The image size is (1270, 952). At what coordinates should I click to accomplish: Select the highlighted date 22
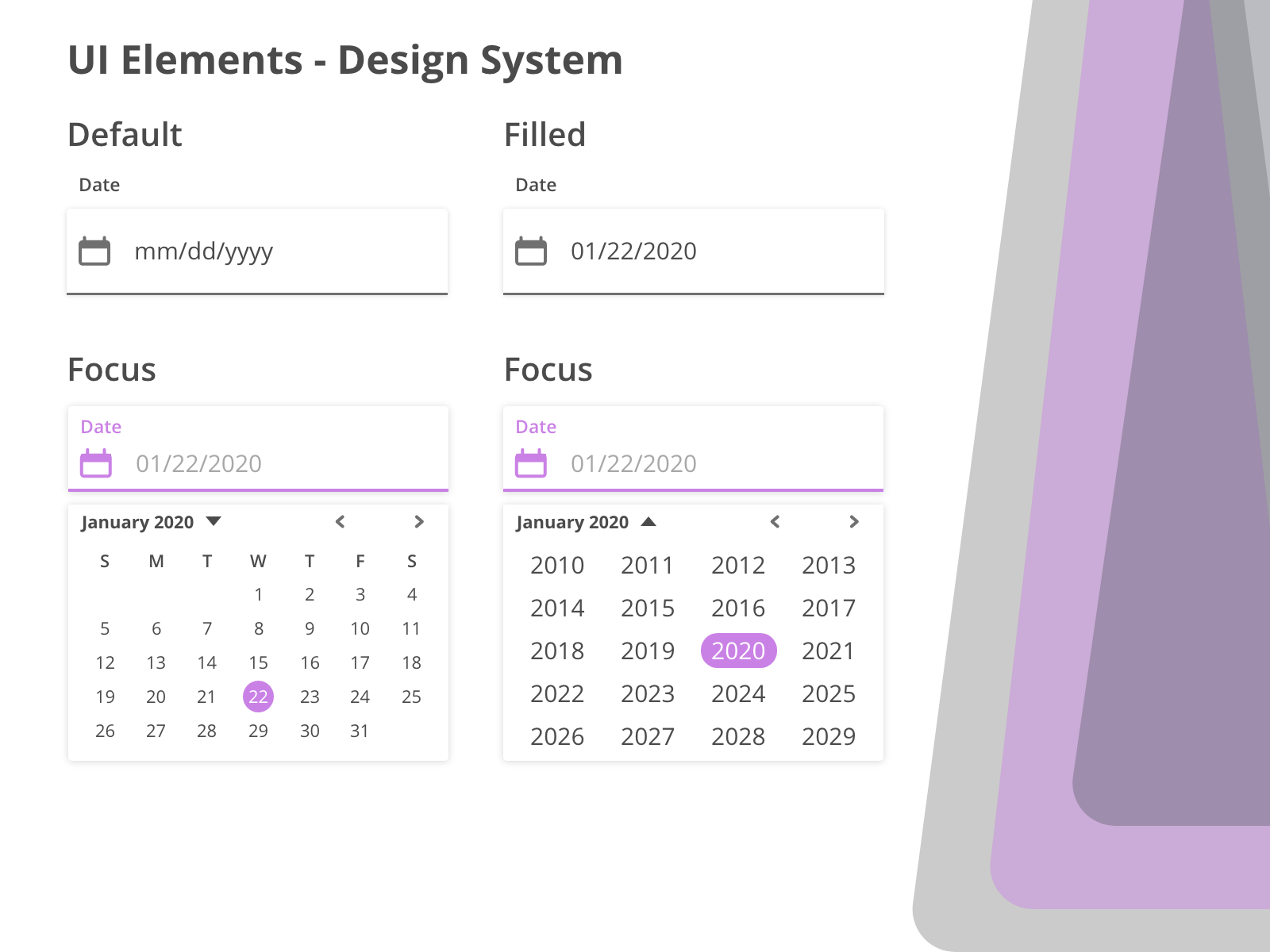pos(258,697)
